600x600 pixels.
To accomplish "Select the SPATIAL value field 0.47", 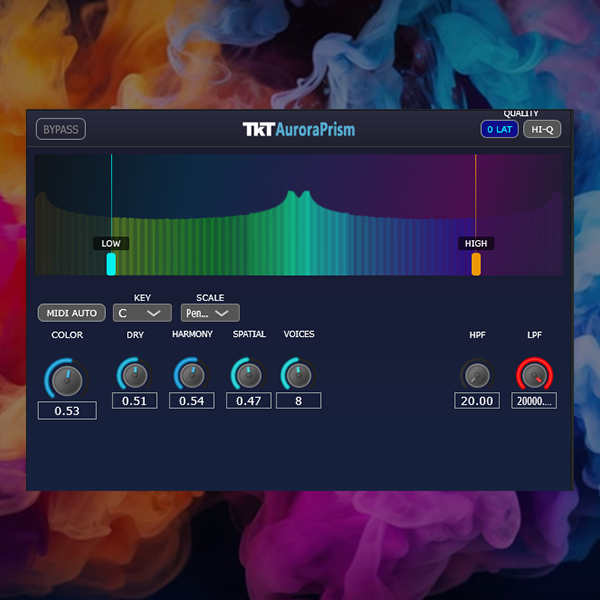I will point(249,401).
